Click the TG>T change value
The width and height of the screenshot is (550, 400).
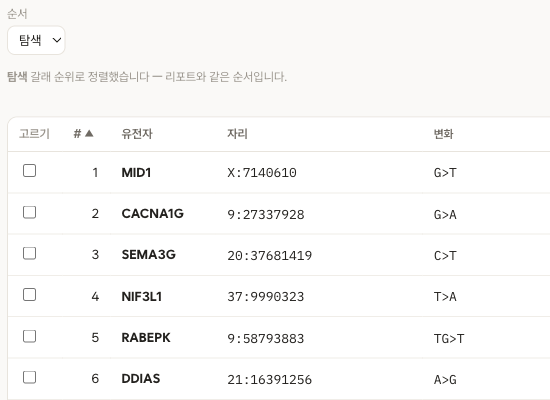449,339
